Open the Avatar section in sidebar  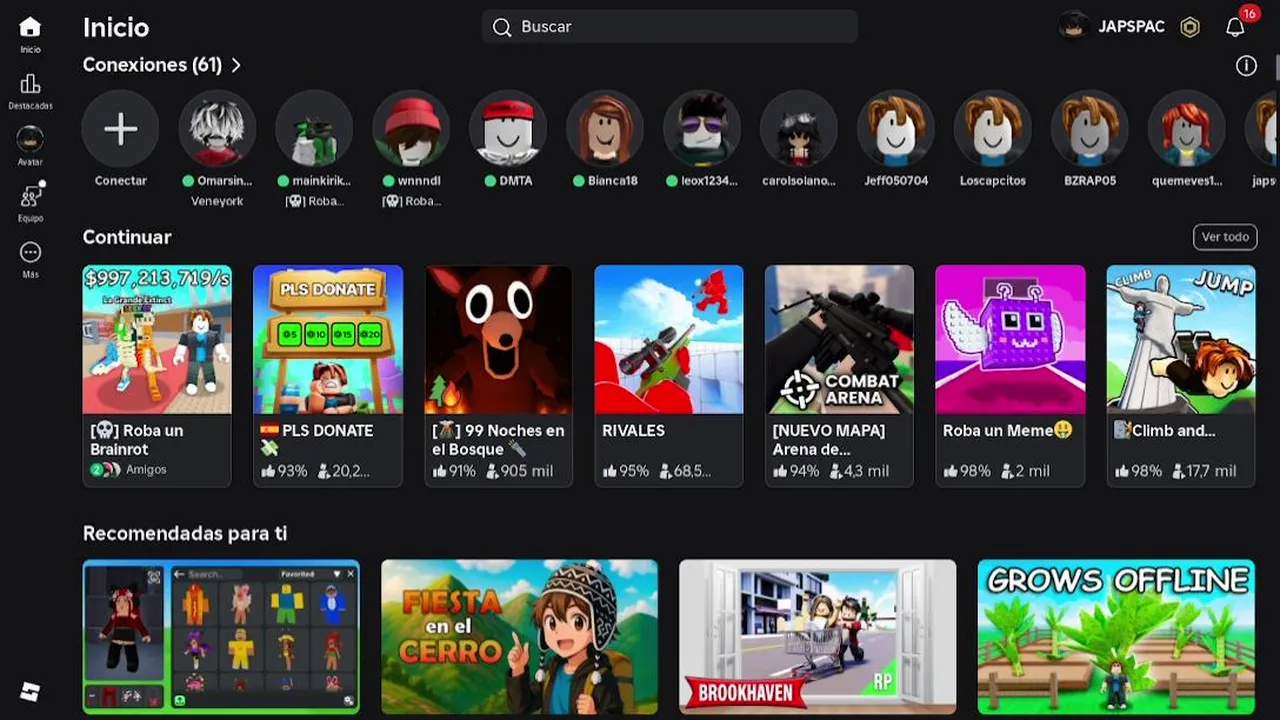tap(30, 139)
